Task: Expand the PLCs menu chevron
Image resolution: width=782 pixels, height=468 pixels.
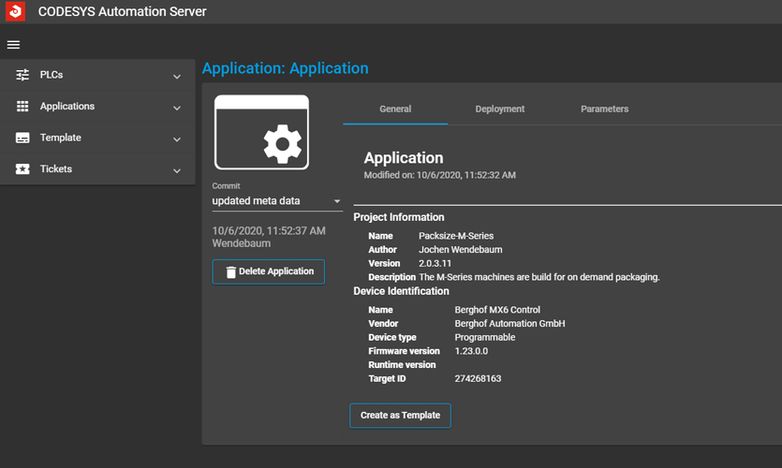Action: tap(177, 76)
